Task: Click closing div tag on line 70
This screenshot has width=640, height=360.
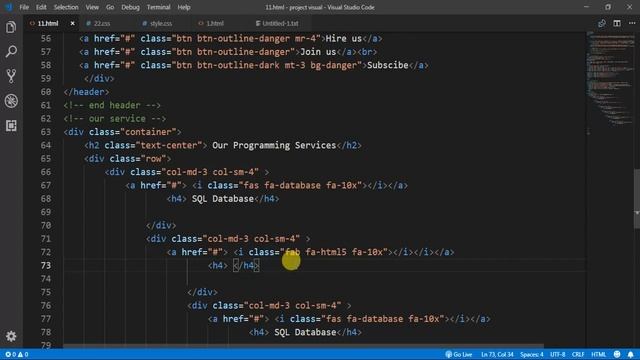Action: coord(161,225)
